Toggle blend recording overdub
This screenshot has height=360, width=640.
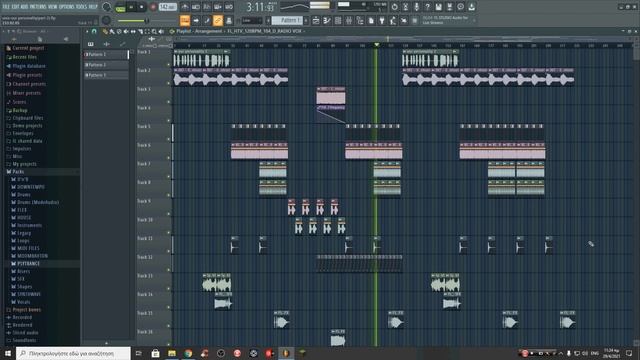coord(218,7)
